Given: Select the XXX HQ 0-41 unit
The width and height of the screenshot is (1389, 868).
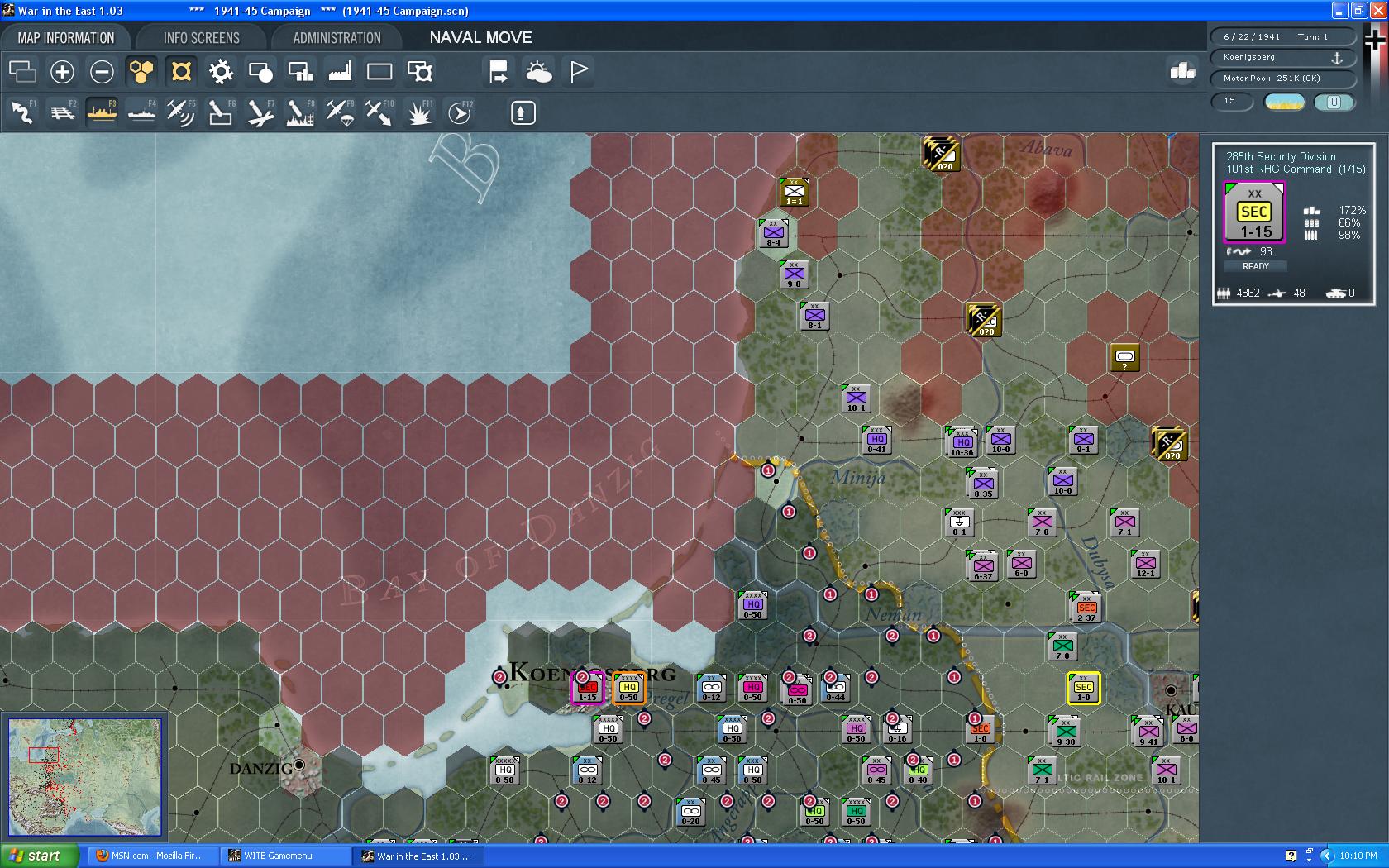Looking at the screenshot, I should coord(876,441).
